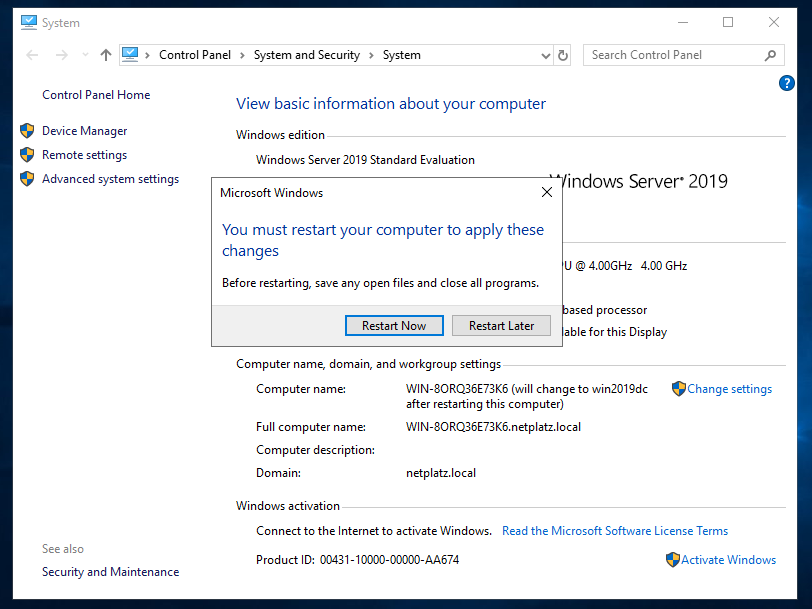Viewport: 812px width, 609px height.
Task: Go up one level with the up arrow
Action: tap(106, 55)
